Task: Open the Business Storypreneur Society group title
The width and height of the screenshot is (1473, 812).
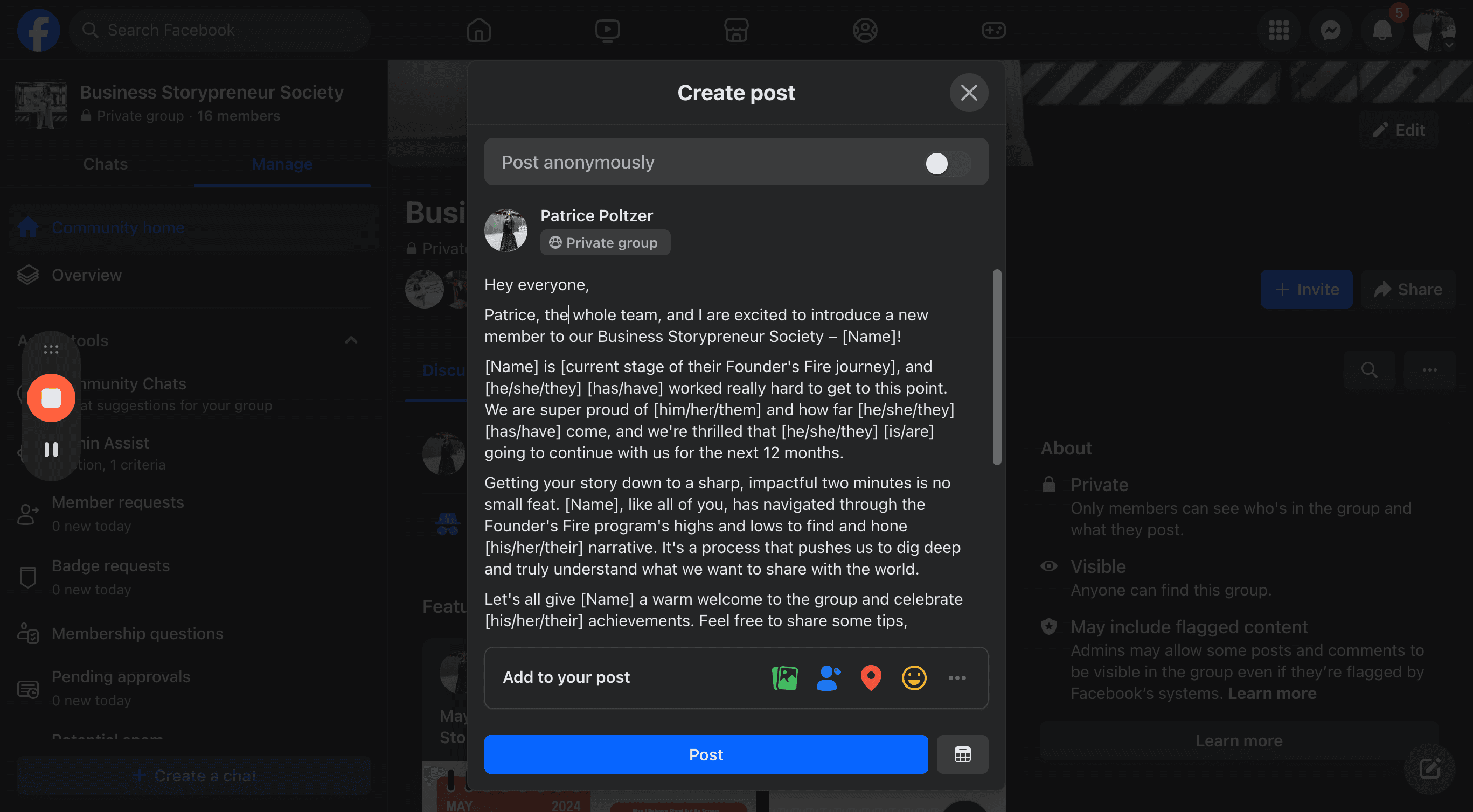Action: pos(212,92)
